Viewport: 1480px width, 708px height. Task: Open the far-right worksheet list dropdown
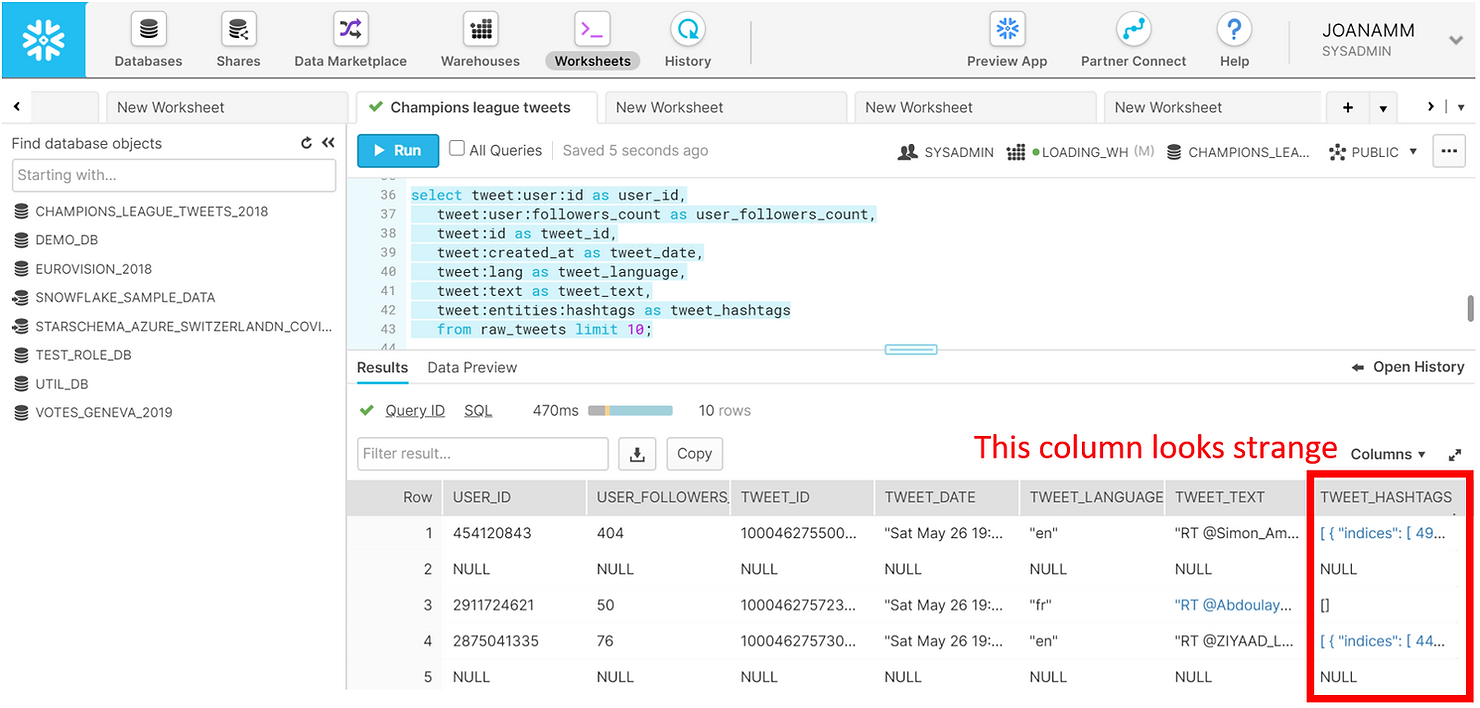1461,107
